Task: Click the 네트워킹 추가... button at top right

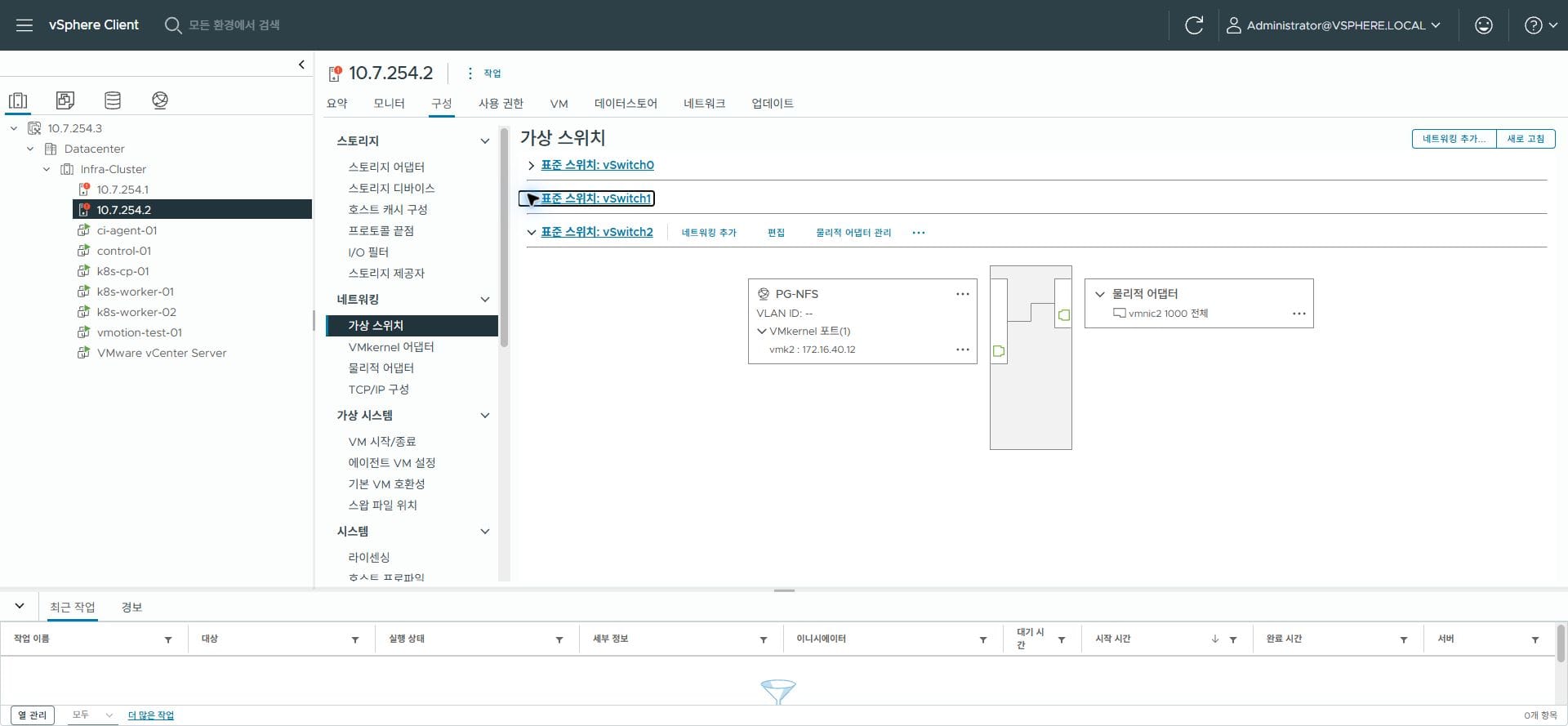Action: coord(1454,139)
